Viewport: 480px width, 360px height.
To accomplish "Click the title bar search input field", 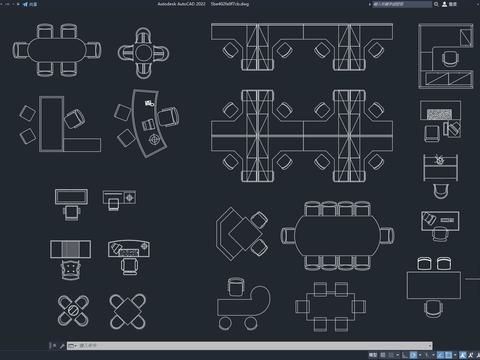I will click(402, 4).
